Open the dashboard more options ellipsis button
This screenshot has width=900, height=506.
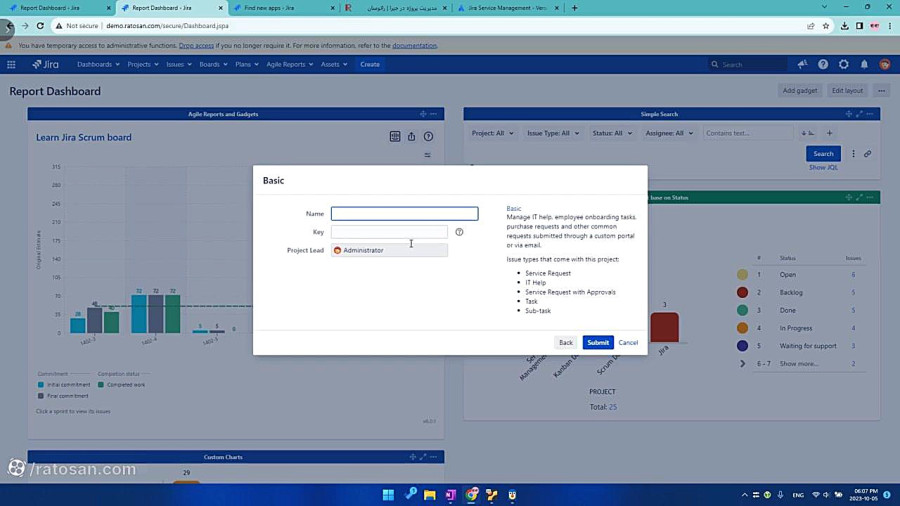pos(881,91)
